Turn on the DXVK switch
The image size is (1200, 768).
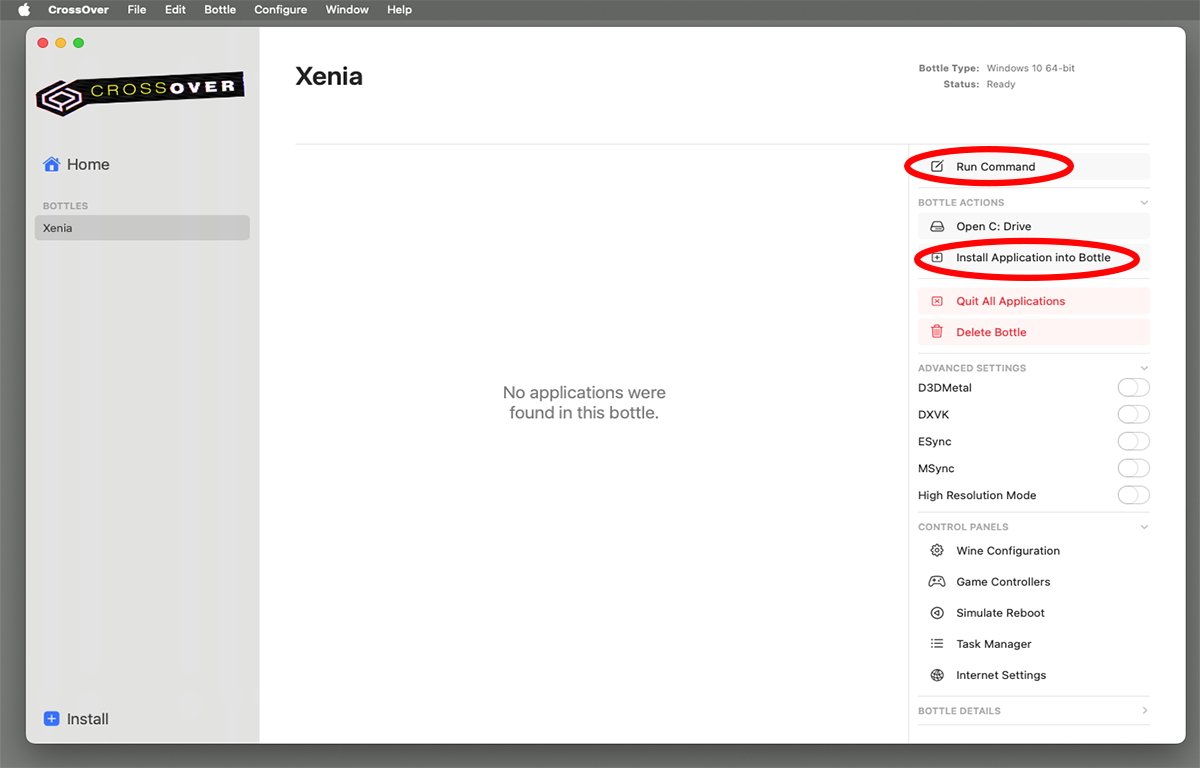pyautogui.click(x=1133, y=414)
